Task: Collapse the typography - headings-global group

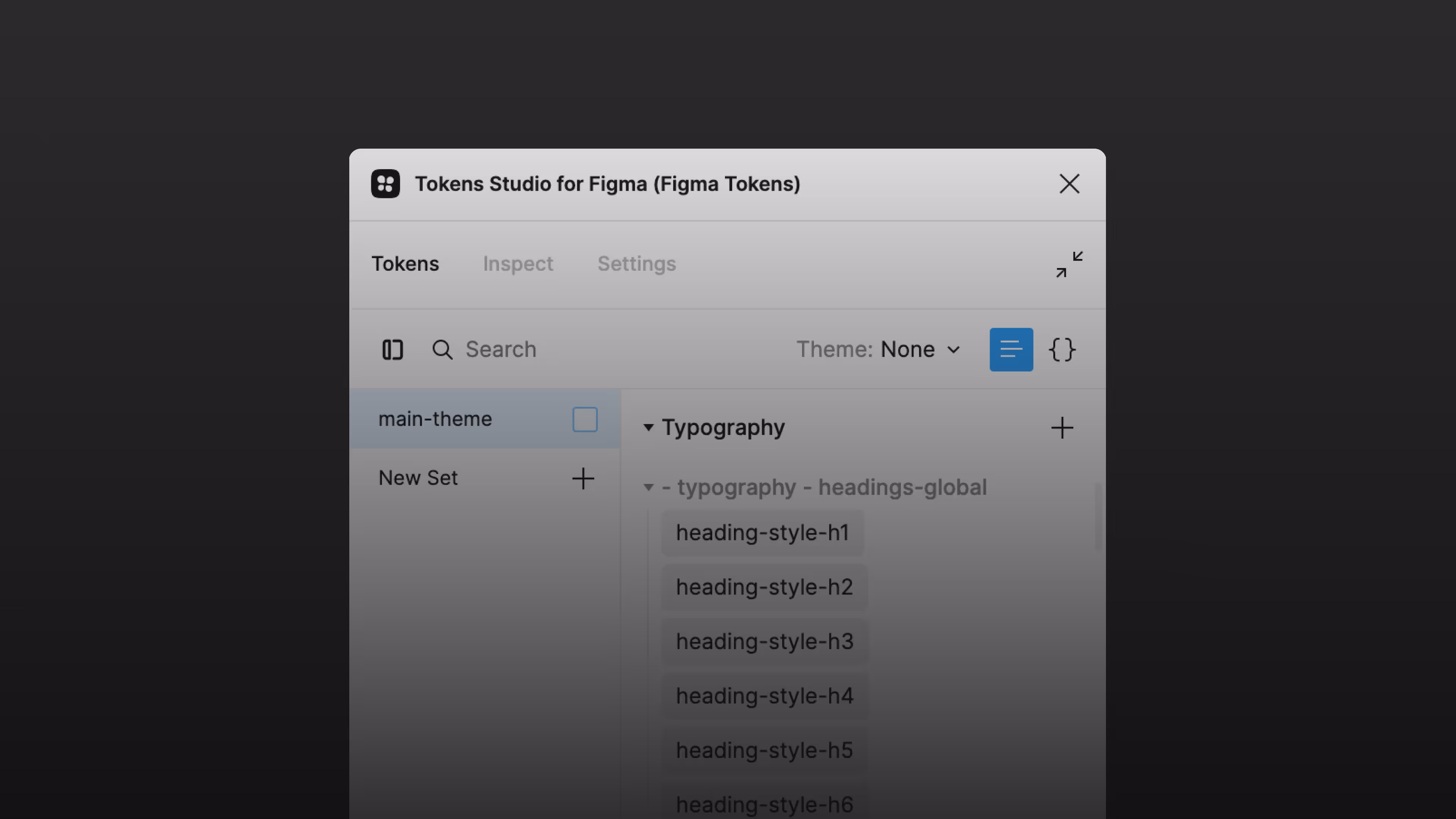Action: click(x=648, y=487)
